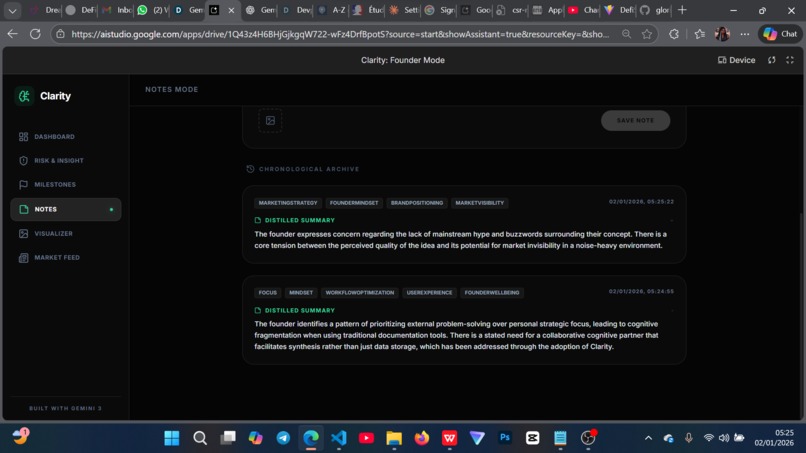Open the Market Feed section
This screenshot has width=806, height=453.
coord(49,258)
